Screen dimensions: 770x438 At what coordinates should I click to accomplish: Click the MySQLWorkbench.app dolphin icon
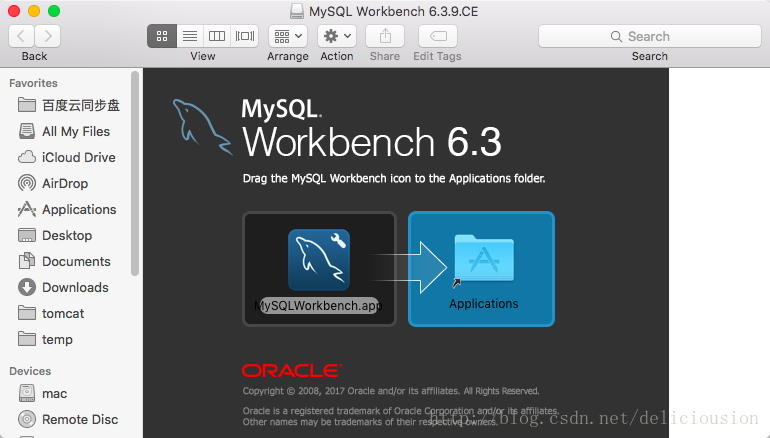click(319, 259)
